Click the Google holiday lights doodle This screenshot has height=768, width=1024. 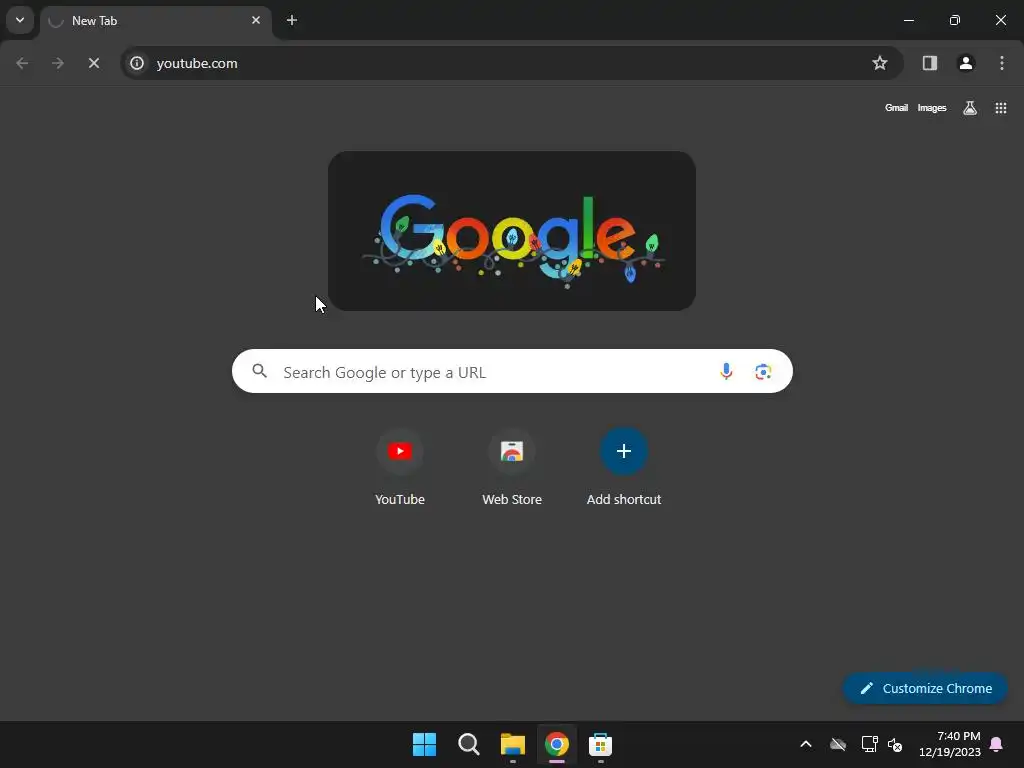point(512,231)
